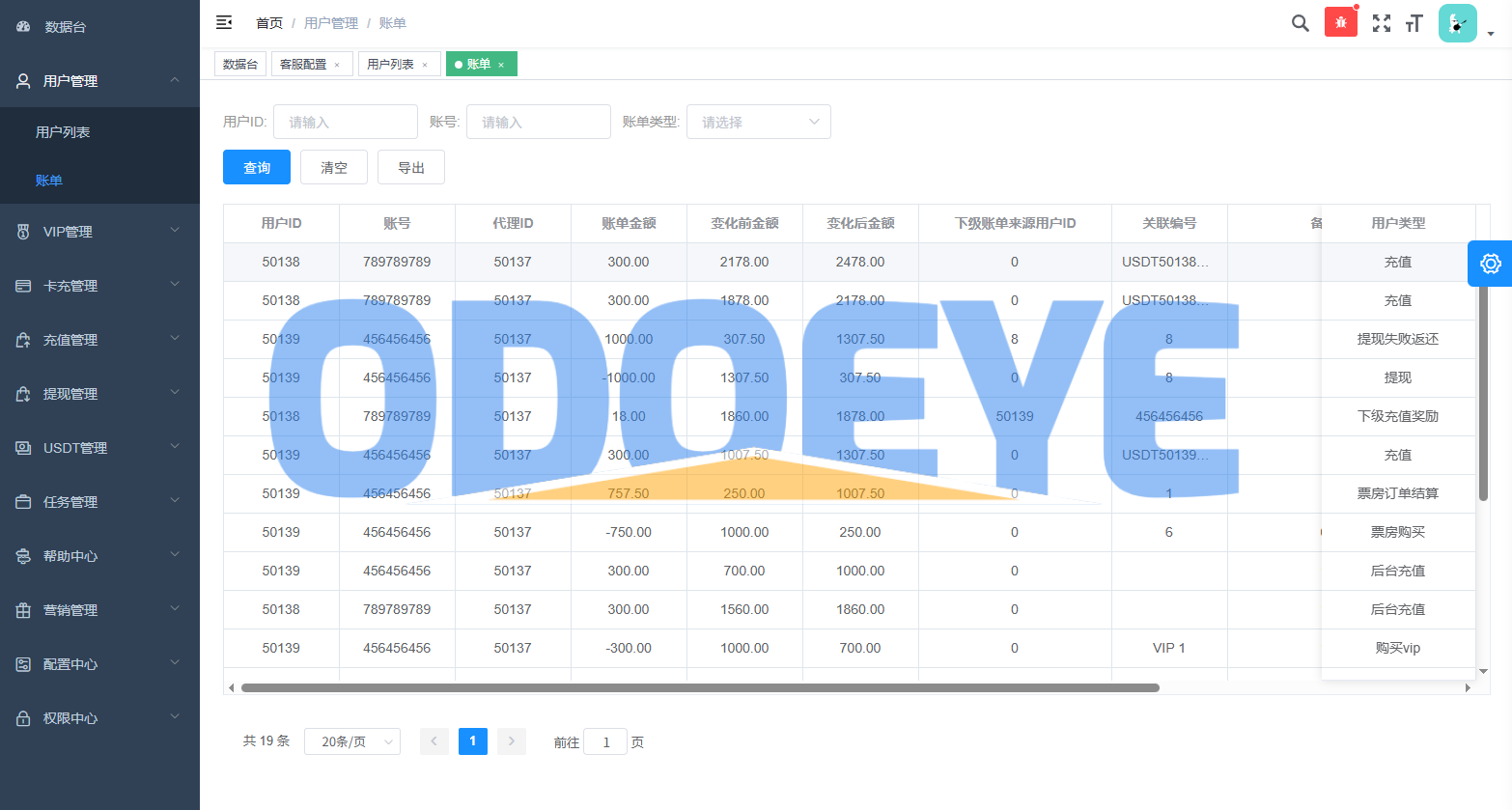The width and height of the screenshot is (1512, 810).
Task: Click the 导出 export button
Action: [411, 167]
